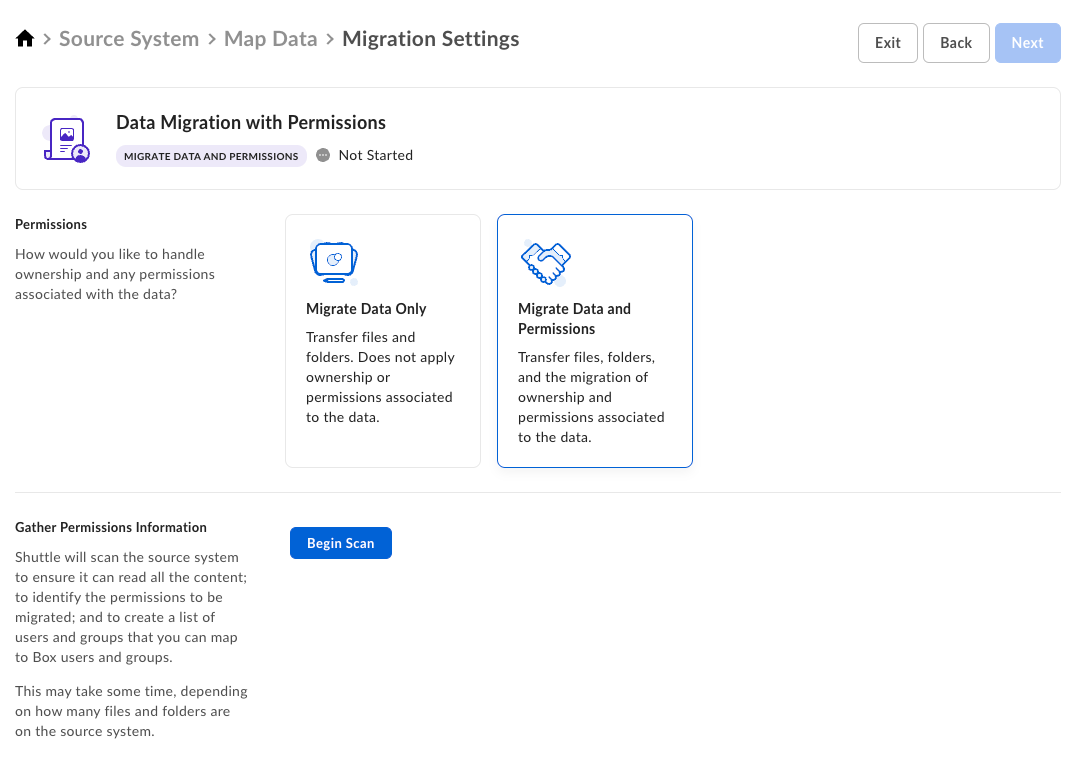Click the Migrate Data Only monitor icon
1084x775 pixels.
[334, 262]
